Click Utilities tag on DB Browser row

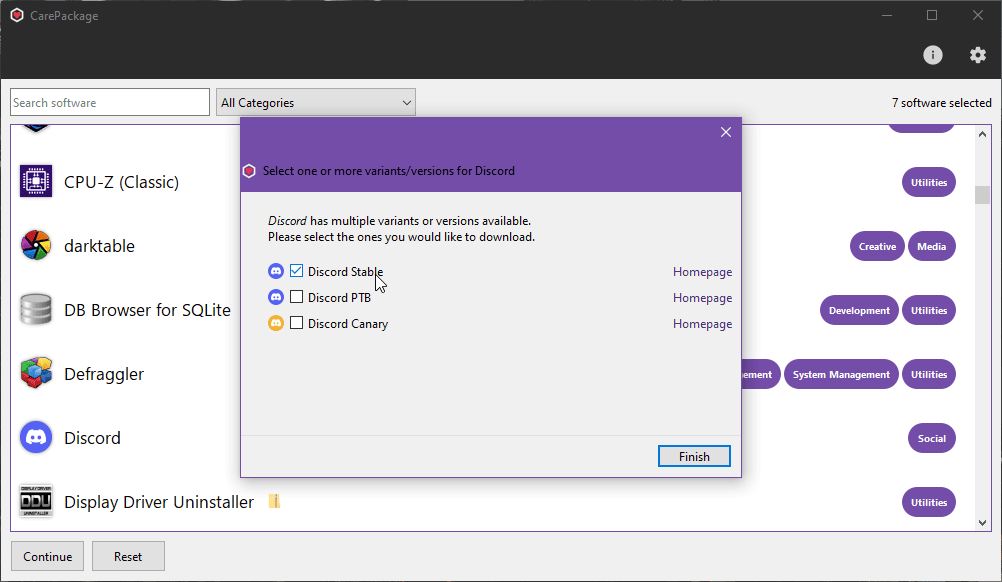click(x=929, y=310)
